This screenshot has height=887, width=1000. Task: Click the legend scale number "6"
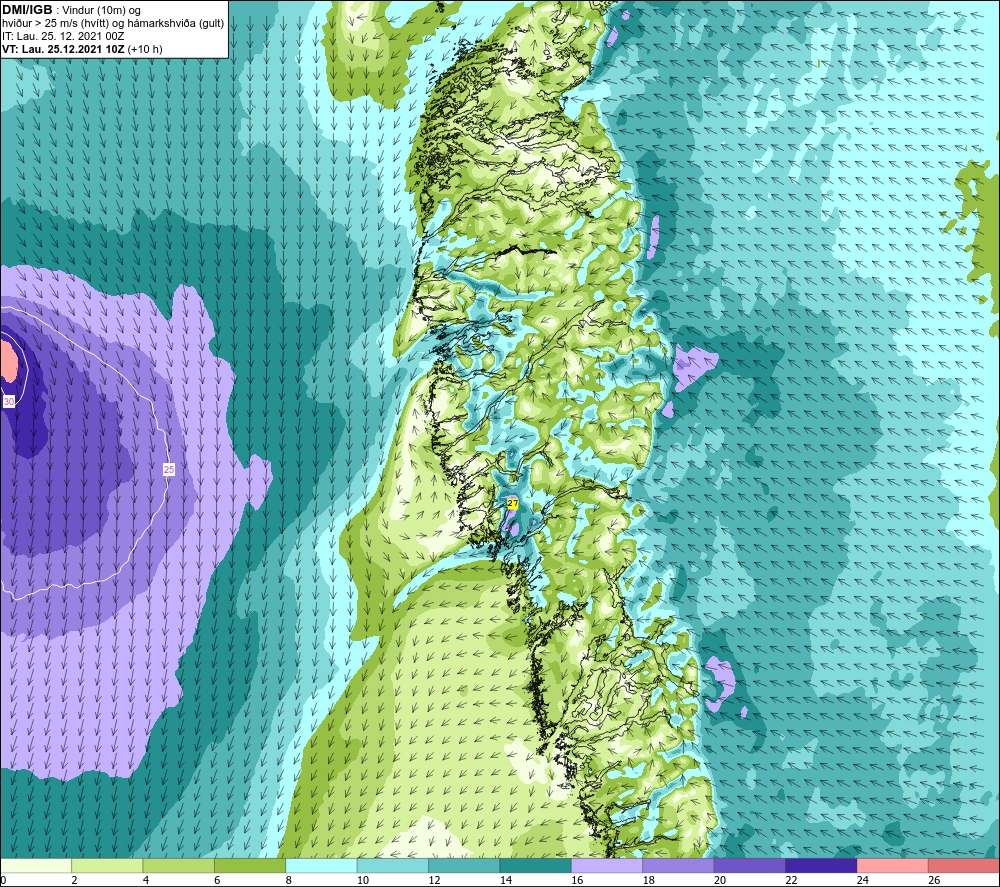[x=217, y=880]
